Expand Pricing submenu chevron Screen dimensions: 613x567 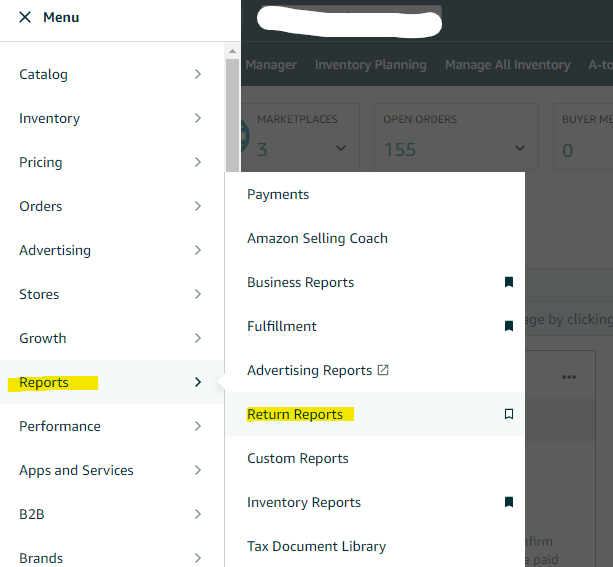(x=198, y=162)
